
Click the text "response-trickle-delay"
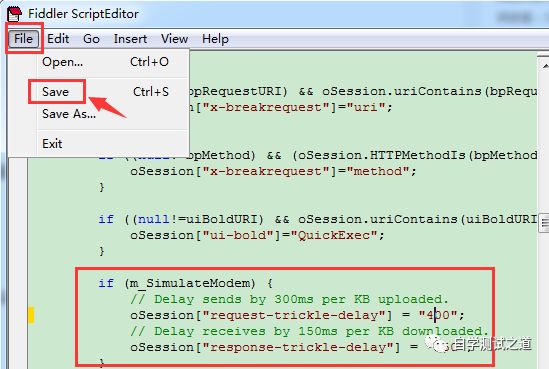click(x=297, y=347)
